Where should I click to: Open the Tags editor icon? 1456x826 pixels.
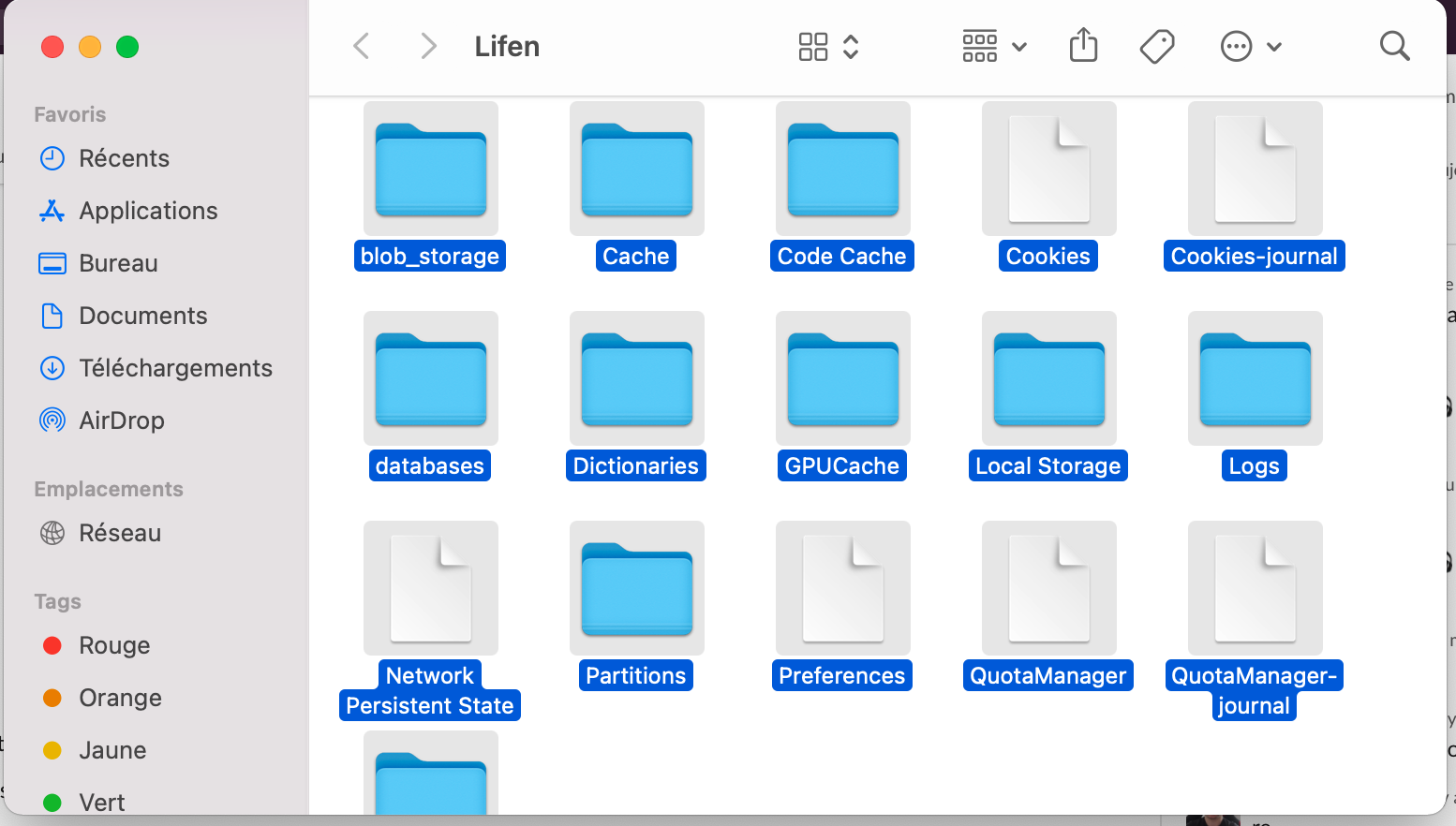1157,46
